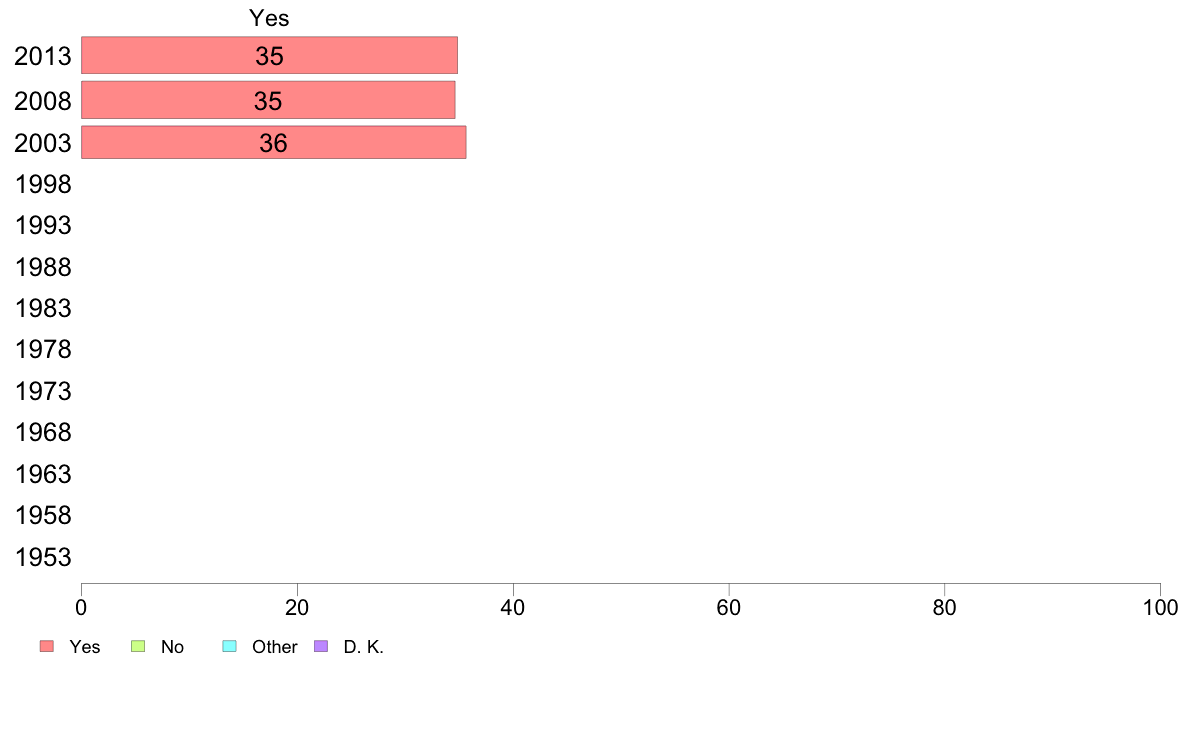Click the axis tick labeled 100
Screen dimensions: 1188x736
[x=1160, y=607]
